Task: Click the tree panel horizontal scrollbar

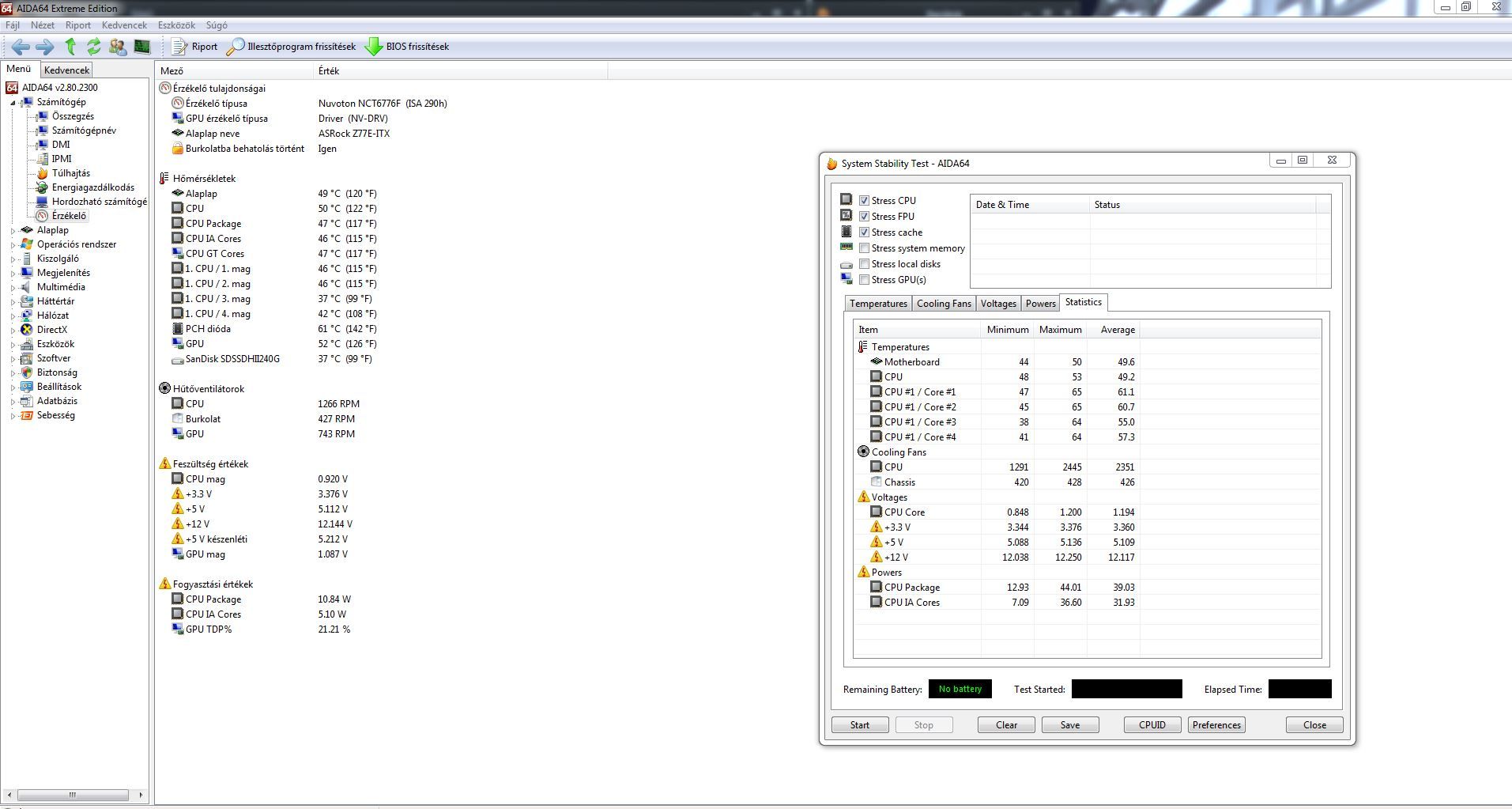Action: tap(74, 795)
